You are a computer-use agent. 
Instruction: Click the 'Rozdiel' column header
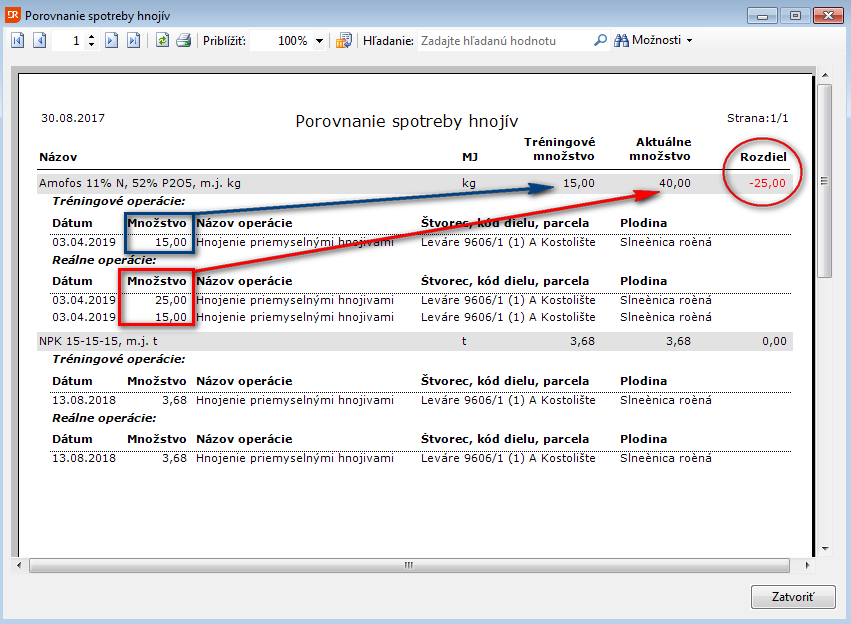[763, 157]
